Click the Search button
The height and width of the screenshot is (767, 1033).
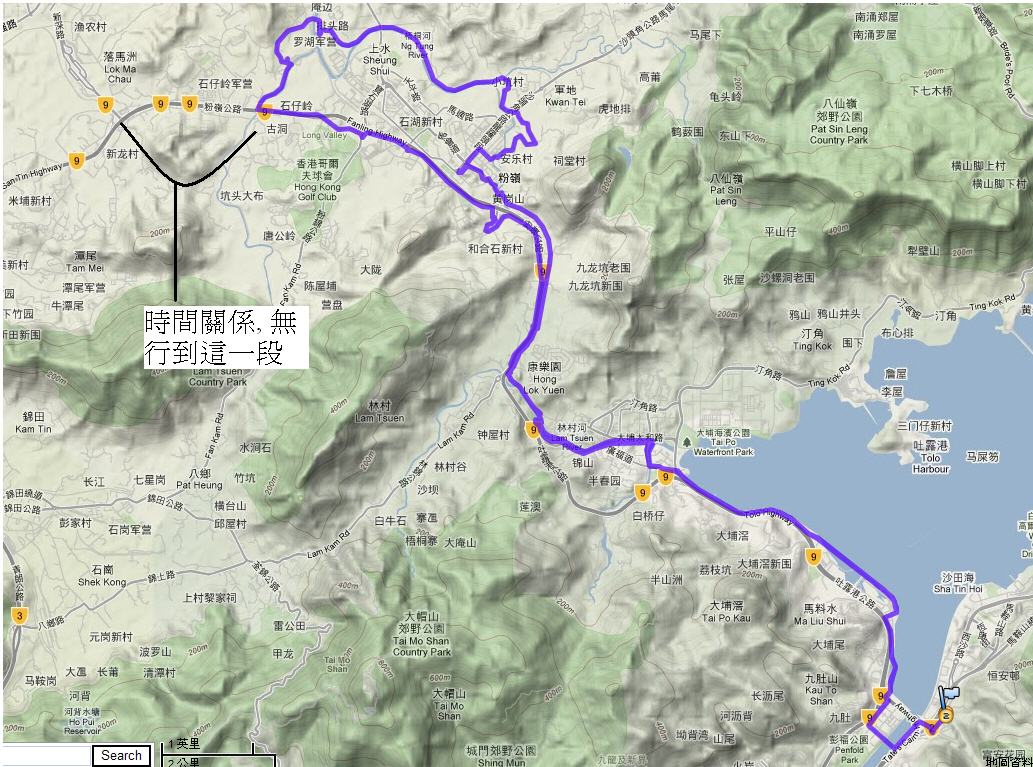(121, 756)
